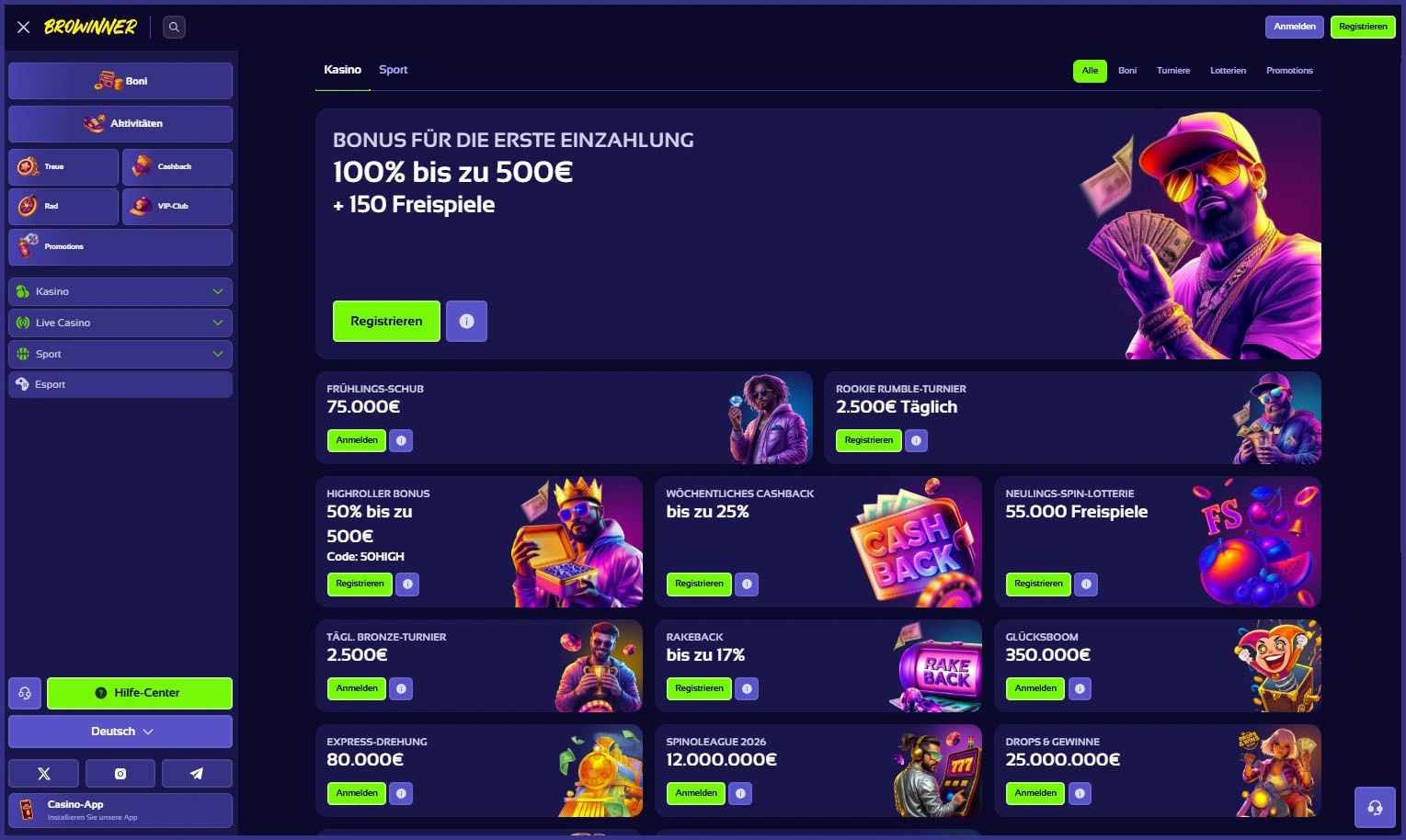Open the Casino-App install tile
The height and width of the screenshot is (840, 1406).
[120, 811]
